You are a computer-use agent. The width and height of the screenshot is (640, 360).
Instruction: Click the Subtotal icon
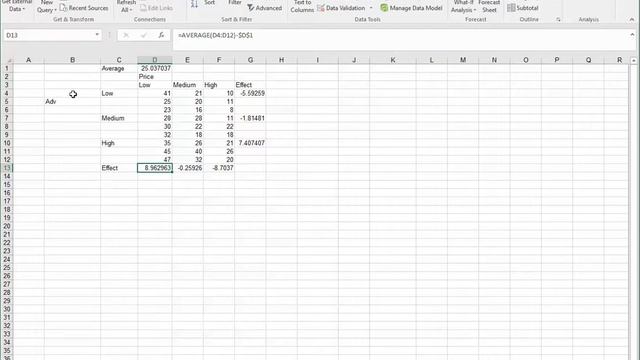point(523,8)
